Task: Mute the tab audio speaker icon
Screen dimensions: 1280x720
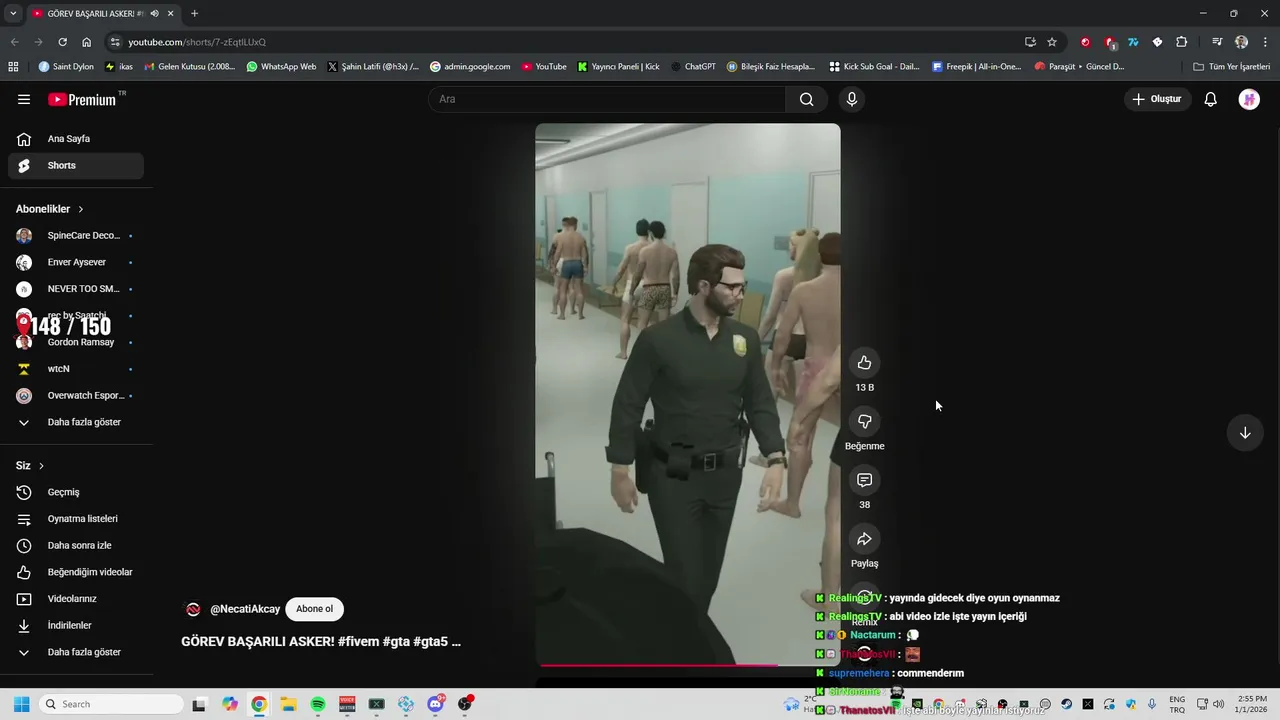Action: (154, 13)
